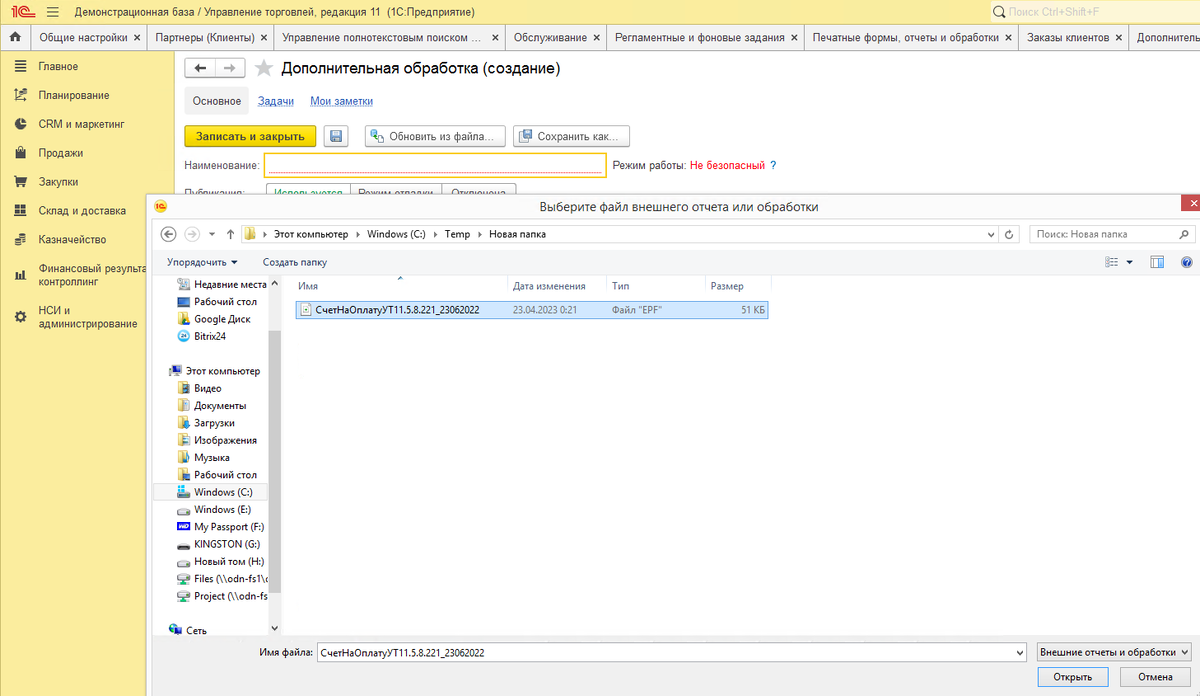Open Финансовый результат и контроллинг section
The width and height of the screenshot is (1200, 696).
coord(92,275)
